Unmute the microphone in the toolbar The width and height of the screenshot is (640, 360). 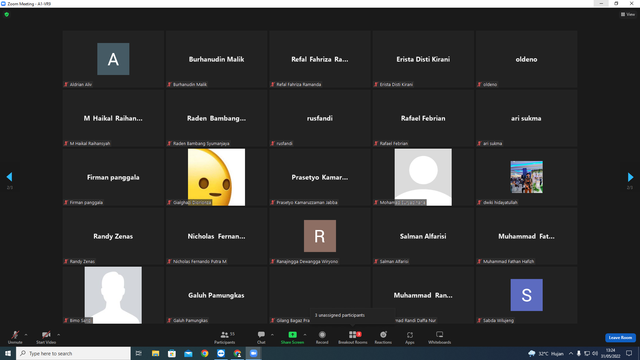click(x=15, y=337)
